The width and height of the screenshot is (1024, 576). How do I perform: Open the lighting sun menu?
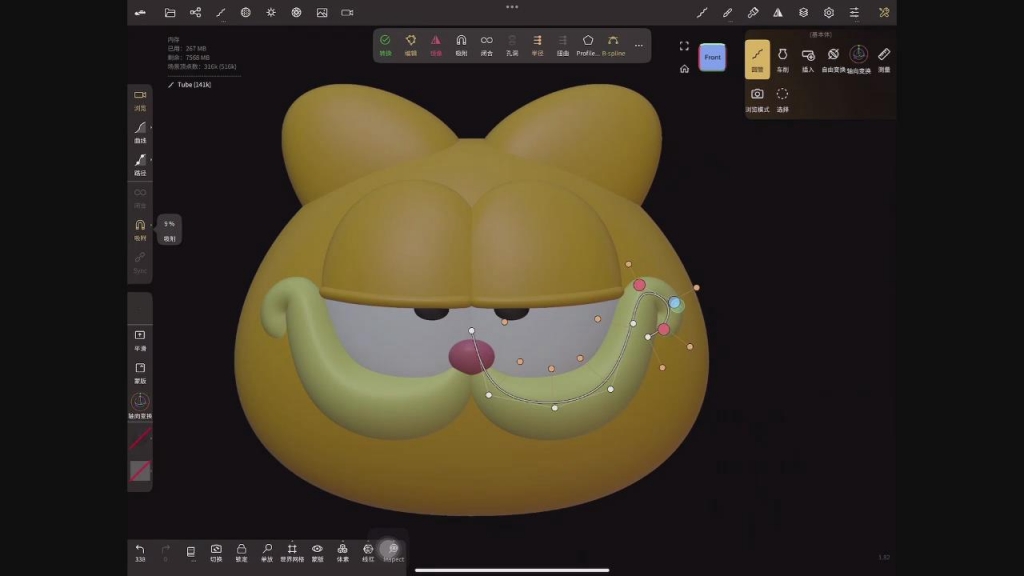click(x=271, y=12)
